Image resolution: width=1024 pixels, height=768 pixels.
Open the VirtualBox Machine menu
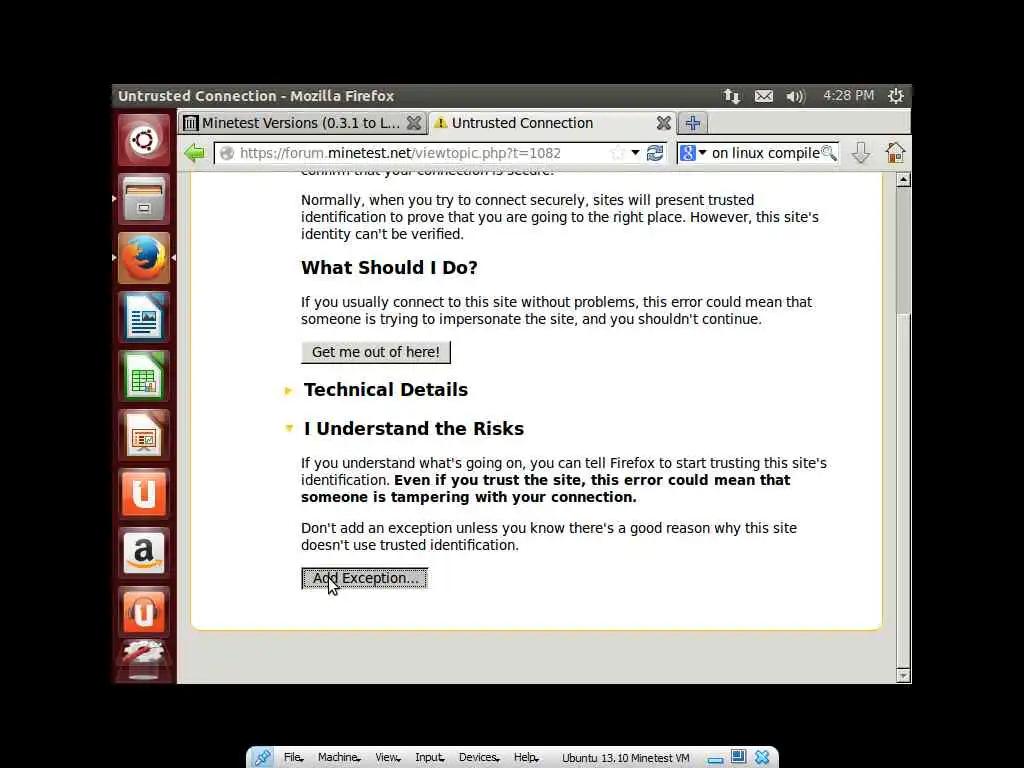click(x=339, y=758)
